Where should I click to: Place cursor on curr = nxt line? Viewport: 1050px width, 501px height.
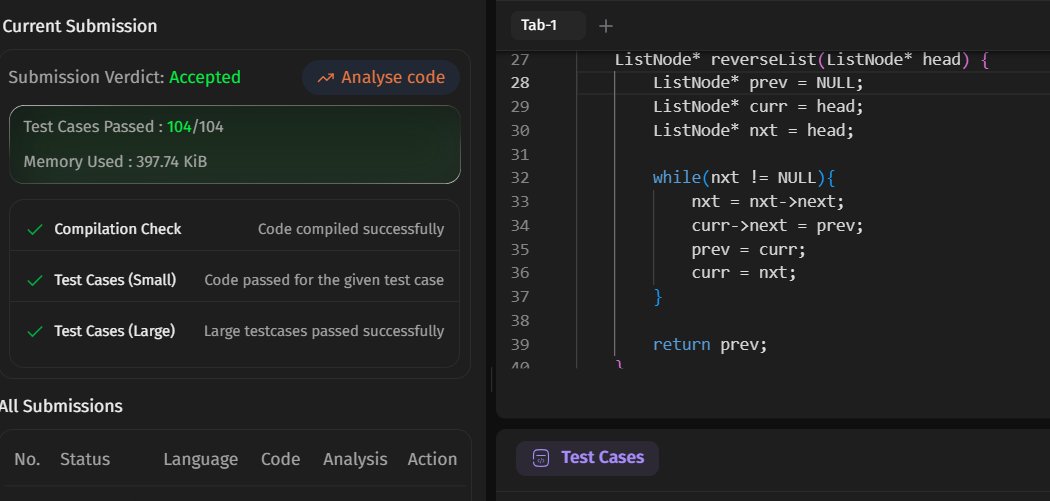(x=745, y=273)
